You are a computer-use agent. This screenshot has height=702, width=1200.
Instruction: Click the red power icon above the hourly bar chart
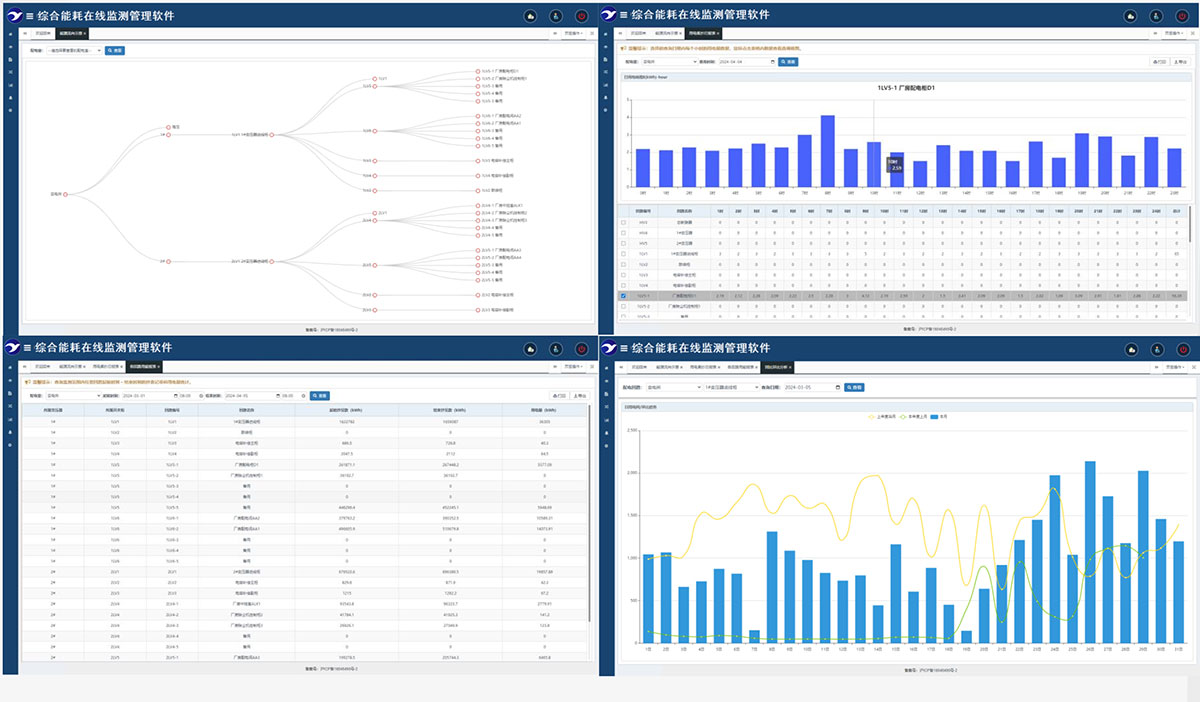(x=1182, y=16)
